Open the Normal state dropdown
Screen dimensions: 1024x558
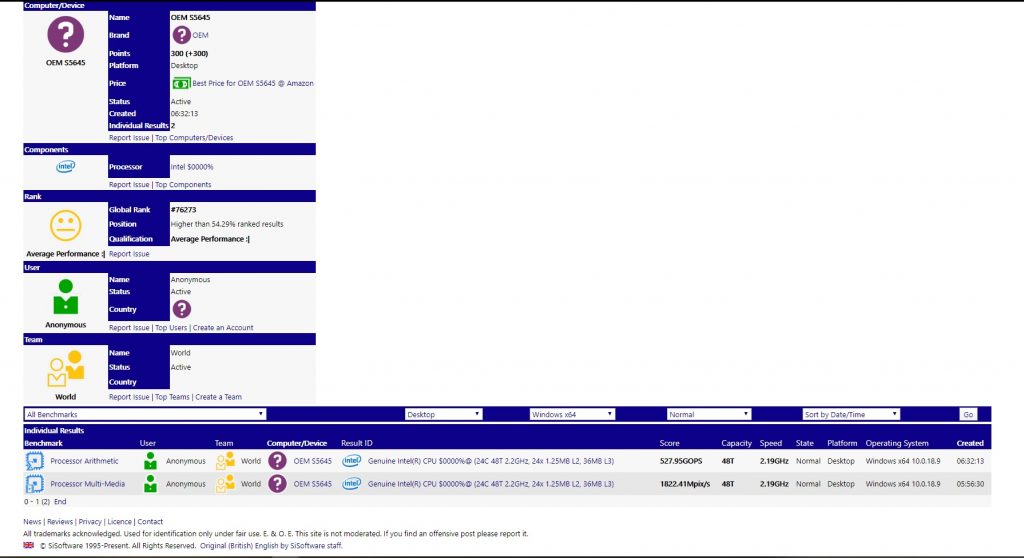709,414
